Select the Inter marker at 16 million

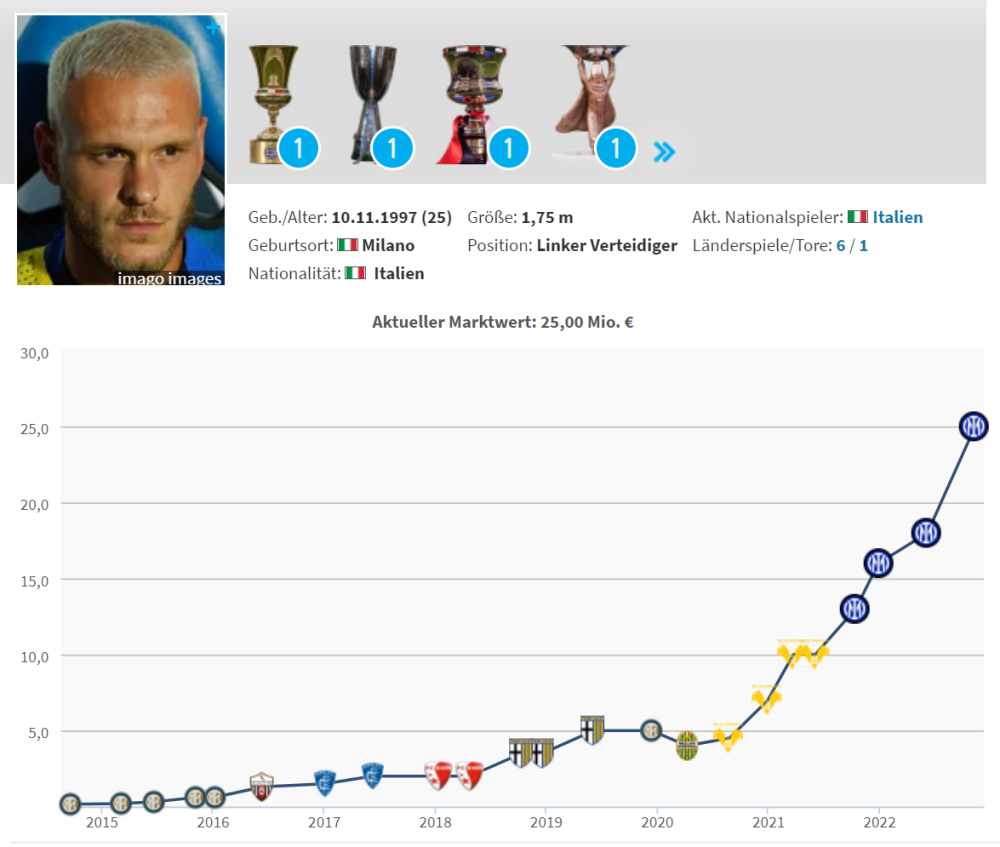point(878,563)
